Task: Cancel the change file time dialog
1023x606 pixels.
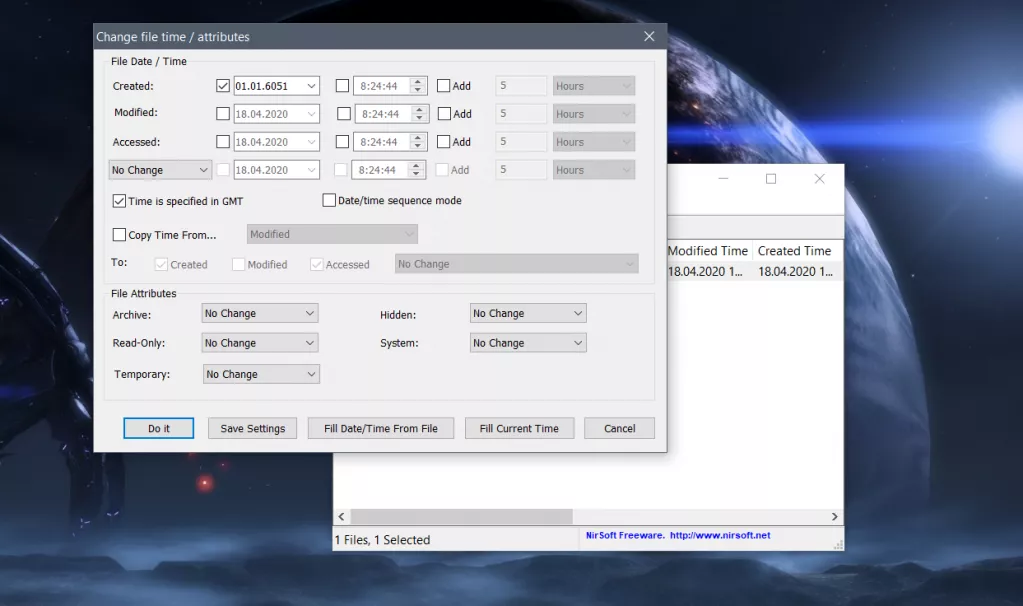Action: (619, 428)
